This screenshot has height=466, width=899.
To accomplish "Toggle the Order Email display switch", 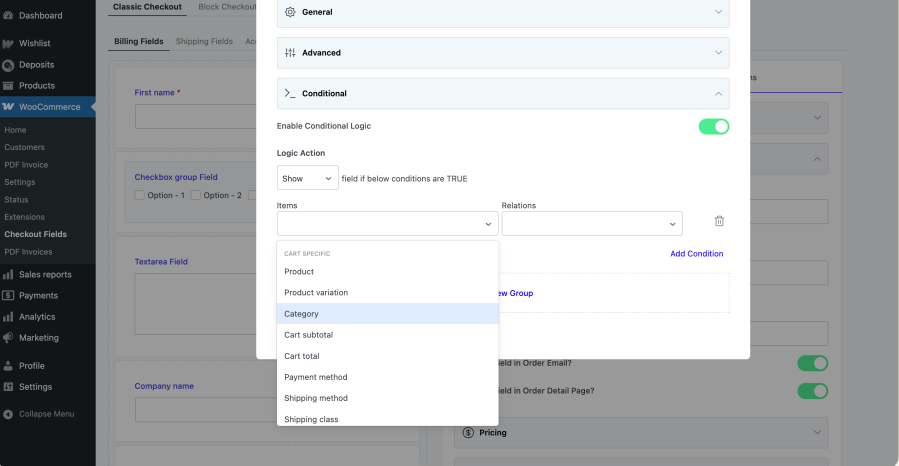I will pyautogui.click(x=812, y=364).
